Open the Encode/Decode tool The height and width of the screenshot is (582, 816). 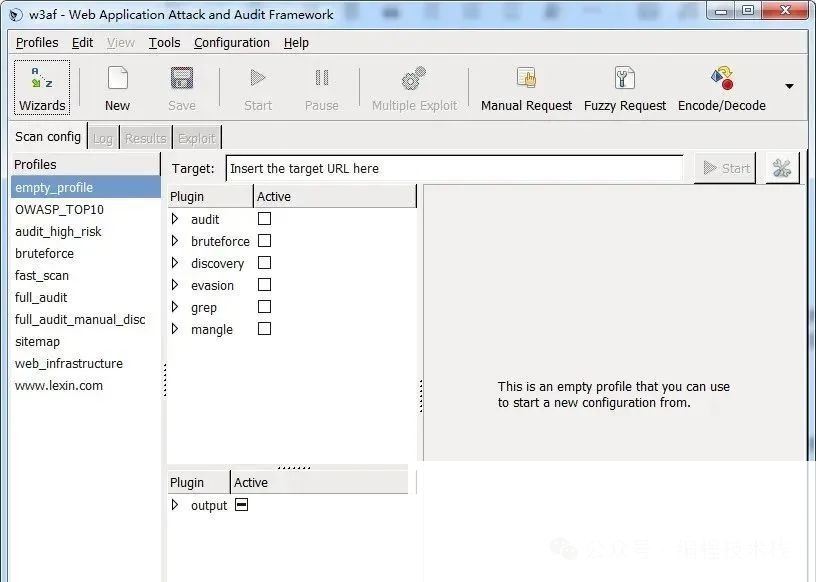[x=721, y=88]
